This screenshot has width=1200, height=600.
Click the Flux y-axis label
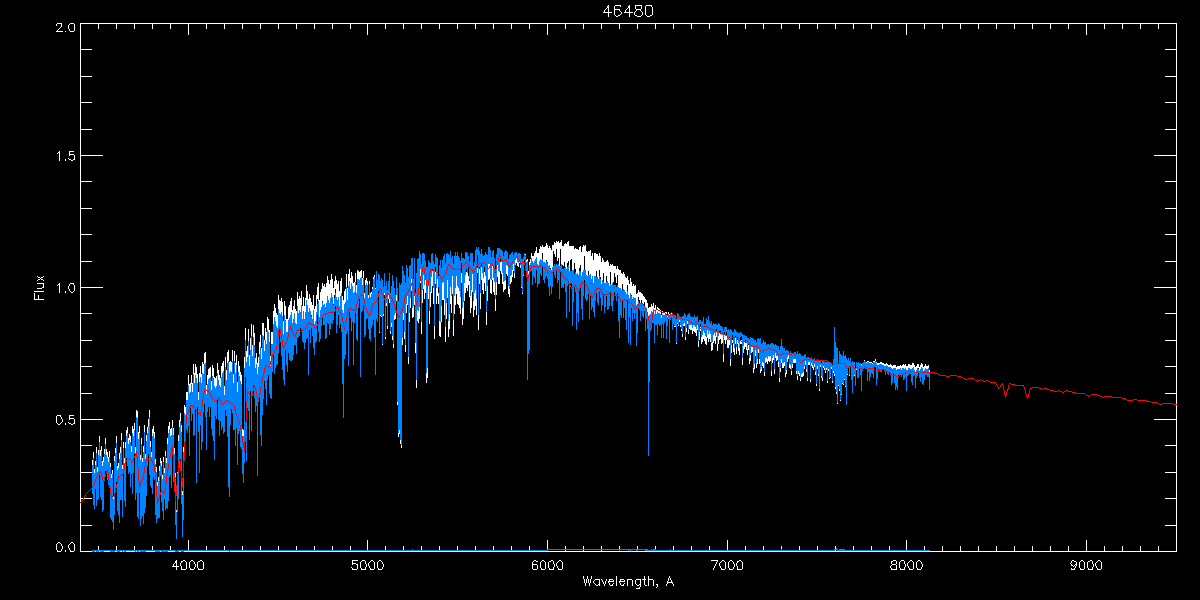[39, 288]
